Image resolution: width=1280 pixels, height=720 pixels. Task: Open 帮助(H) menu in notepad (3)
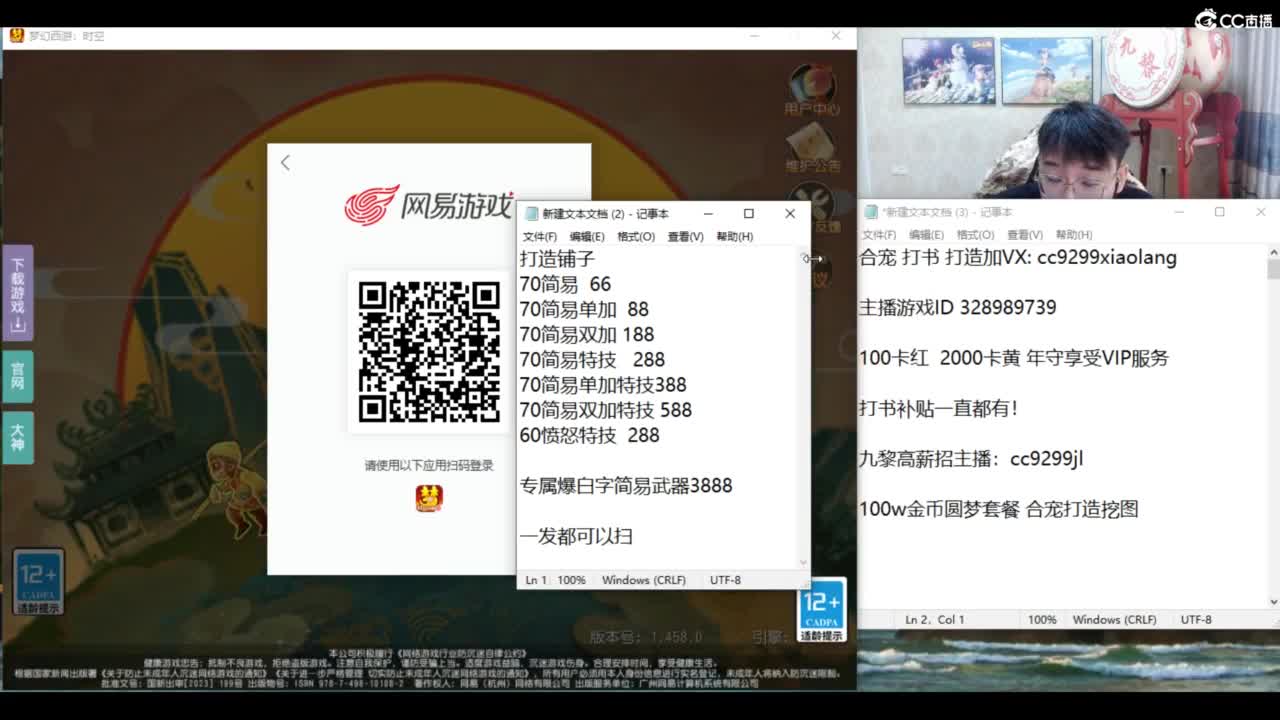coord(1073,235)
